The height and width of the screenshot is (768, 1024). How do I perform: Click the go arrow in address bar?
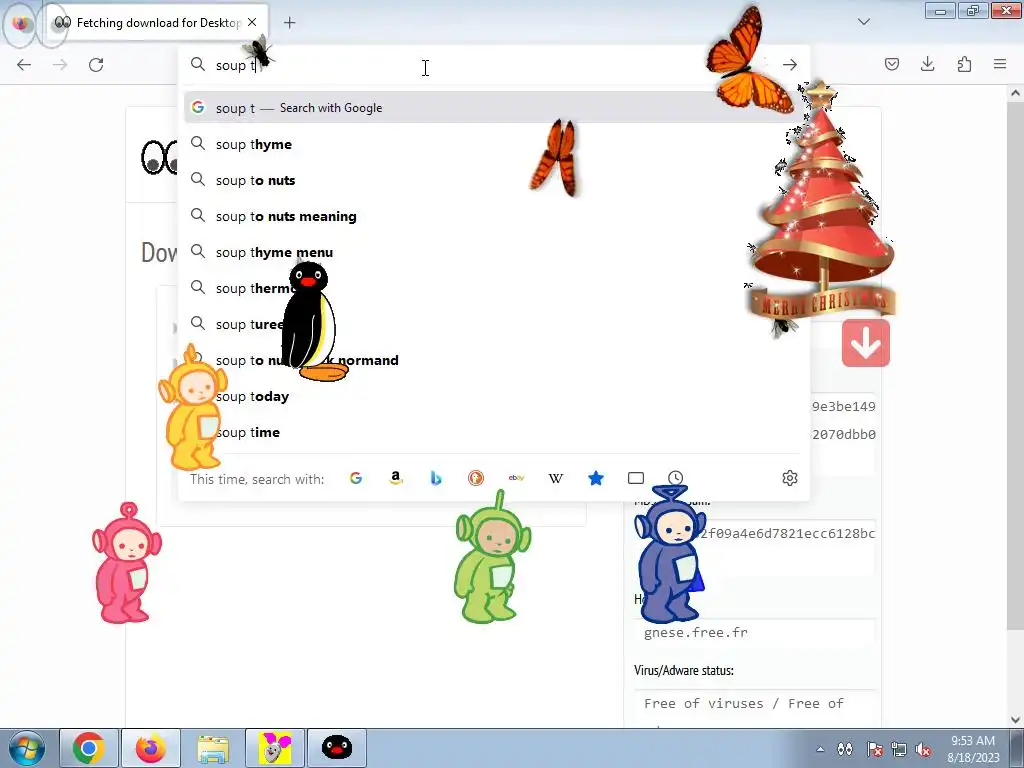pos(790,65)
